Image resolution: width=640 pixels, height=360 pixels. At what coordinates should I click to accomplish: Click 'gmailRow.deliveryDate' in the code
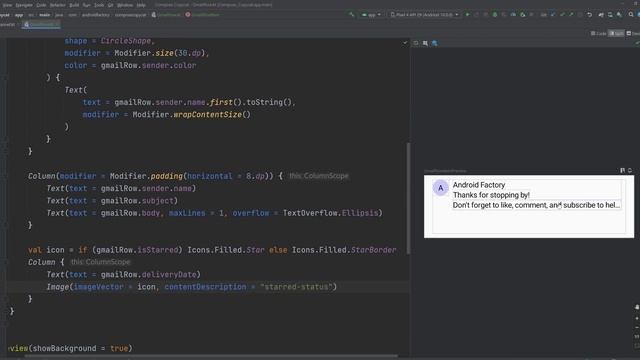(149, 275)
